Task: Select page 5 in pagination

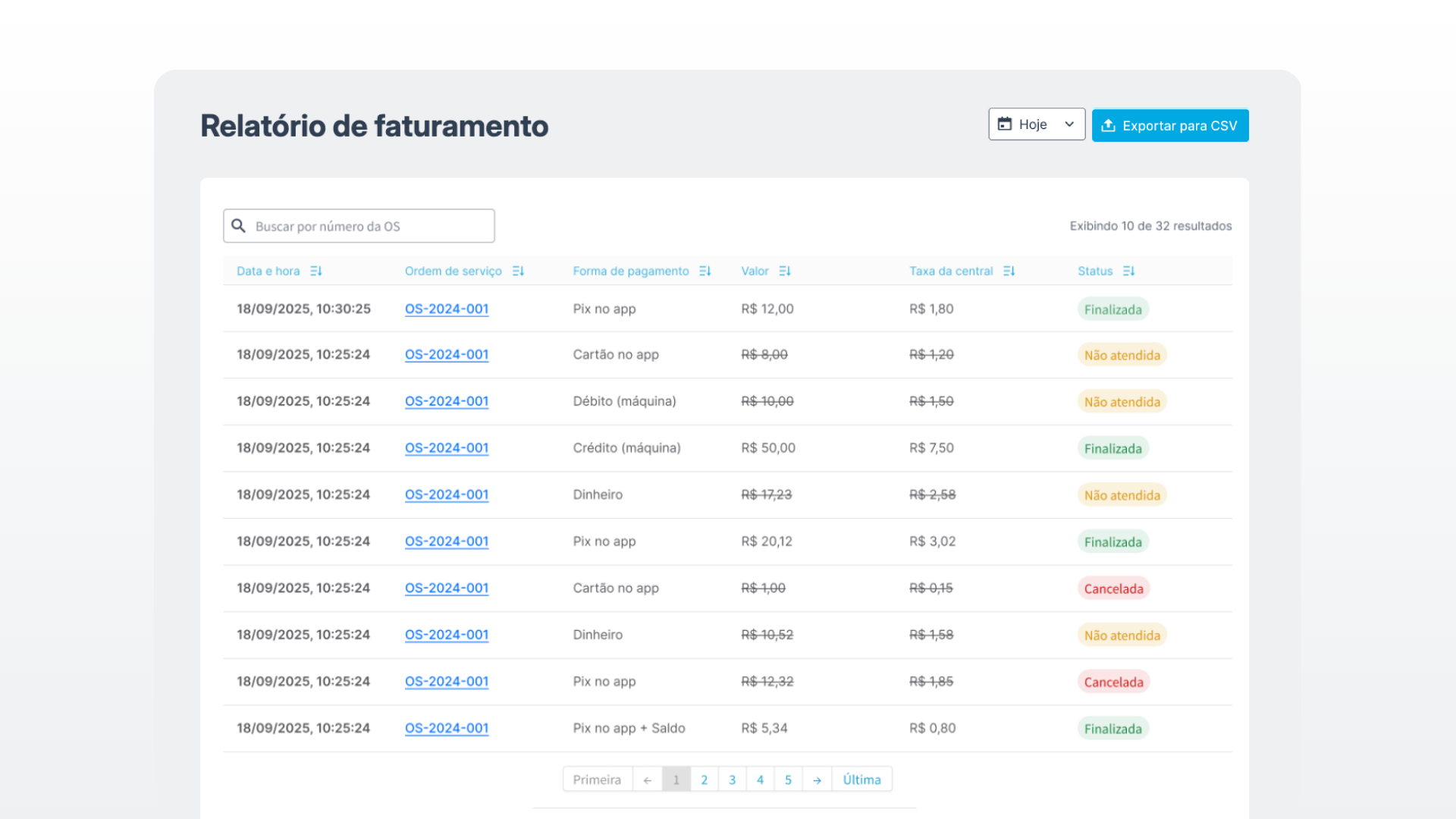Action: [x=788, y=780]
